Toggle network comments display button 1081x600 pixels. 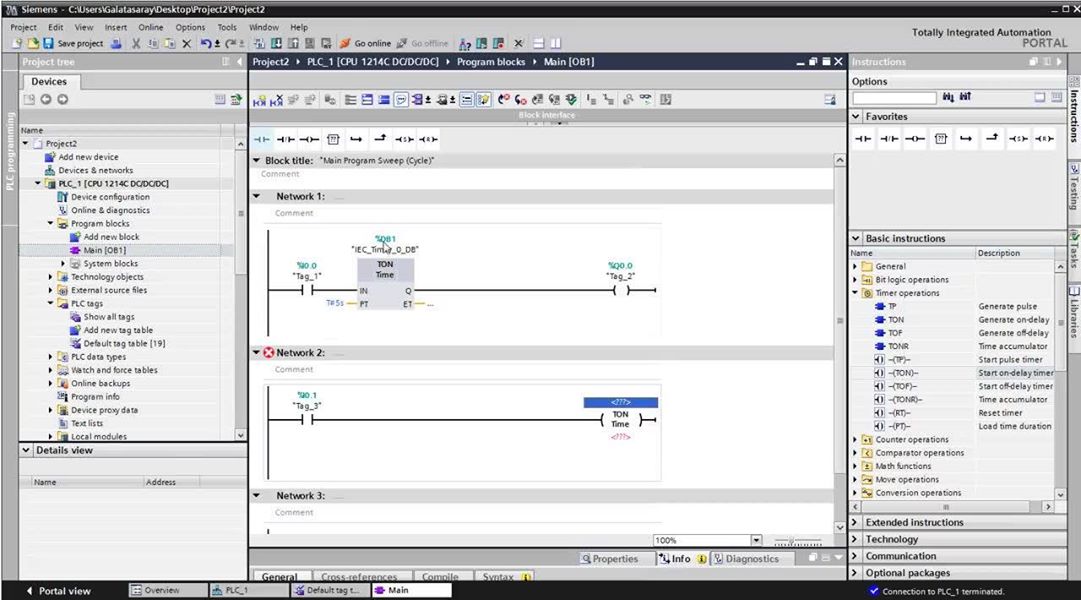pos(401,100)
